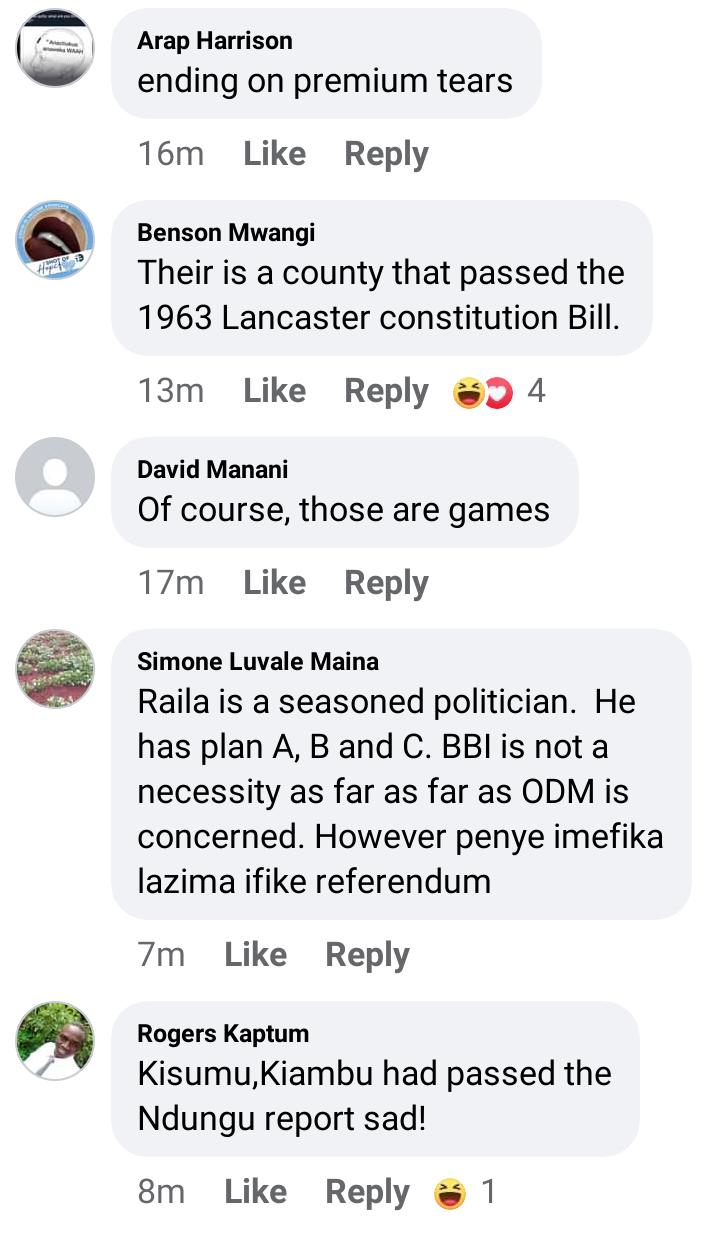The width and height of the screenshot is (718, 1237).
Task: Open Arap Harrison's name link
Action: click(x=215, y=41)
